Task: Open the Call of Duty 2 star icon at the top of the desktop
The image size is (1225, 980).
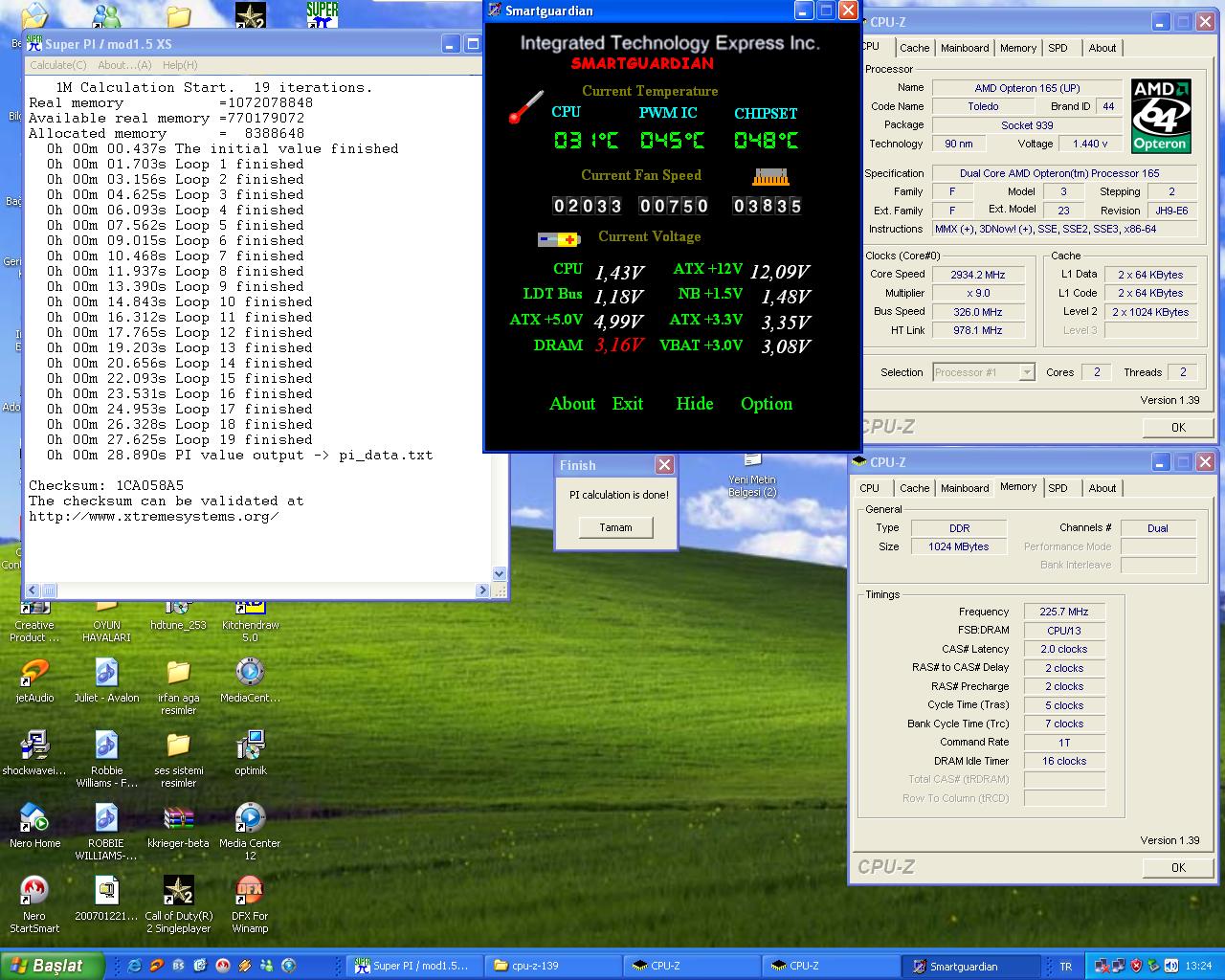Action: coord(250,13)
